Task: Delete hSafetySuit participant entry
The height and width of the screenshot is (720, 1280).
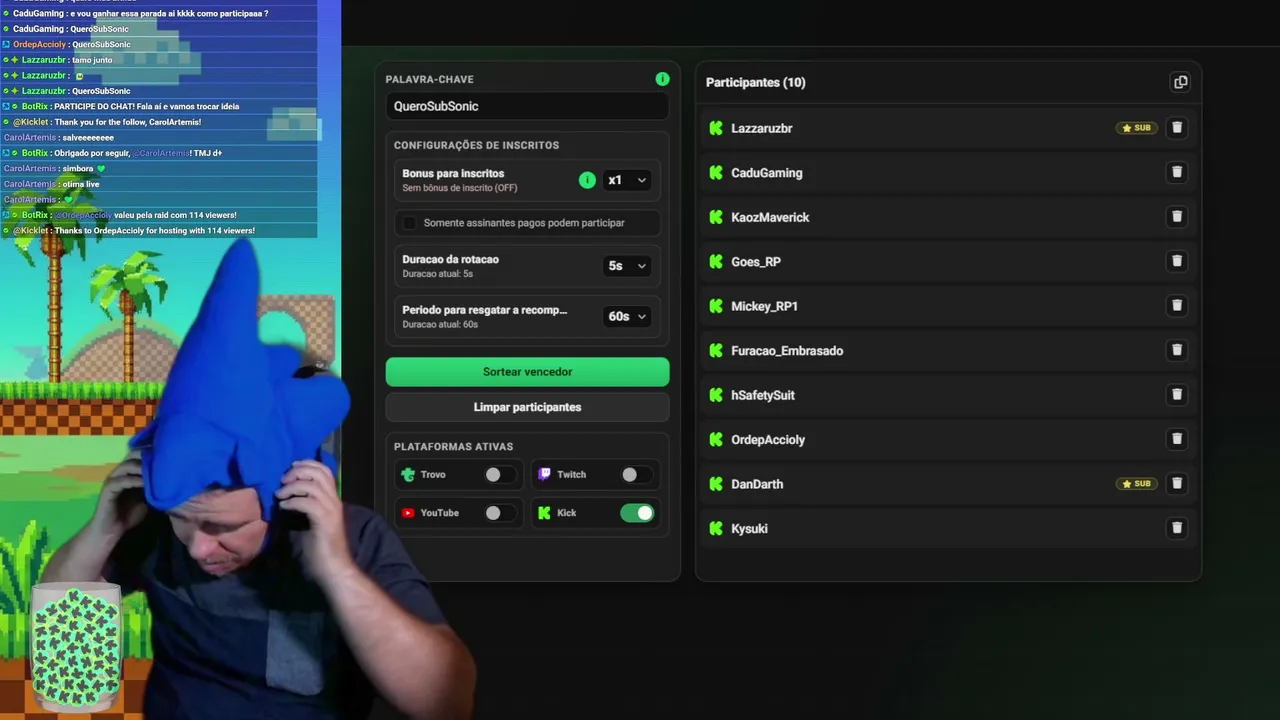Action: 1177,395
